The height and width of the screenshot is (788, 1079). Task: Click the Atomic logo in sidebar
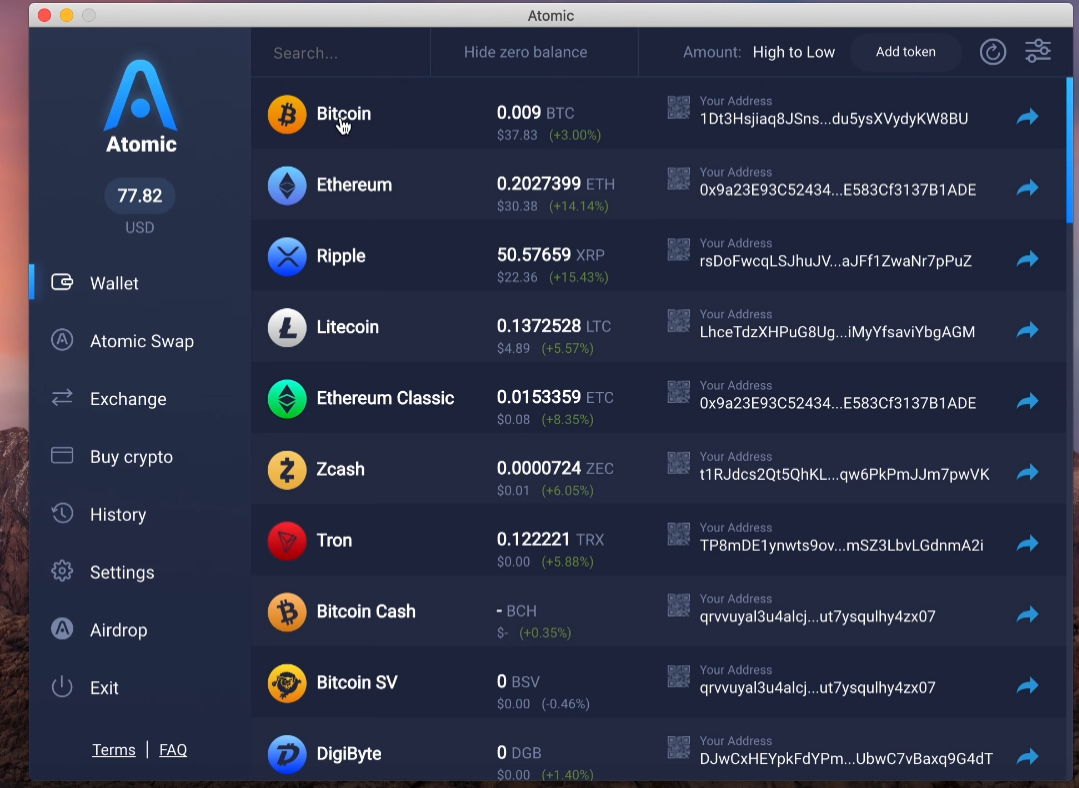tap(140, 106)
